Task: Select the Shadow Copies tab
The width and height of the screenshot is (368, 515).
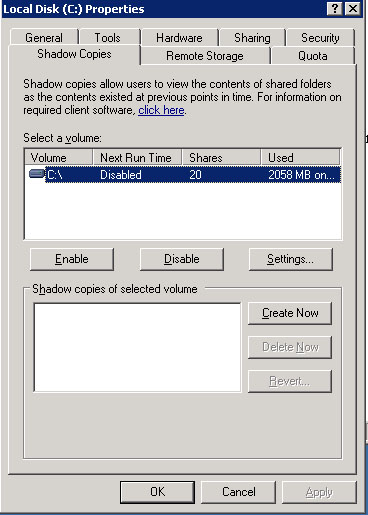Action: (x=74, y=54)
